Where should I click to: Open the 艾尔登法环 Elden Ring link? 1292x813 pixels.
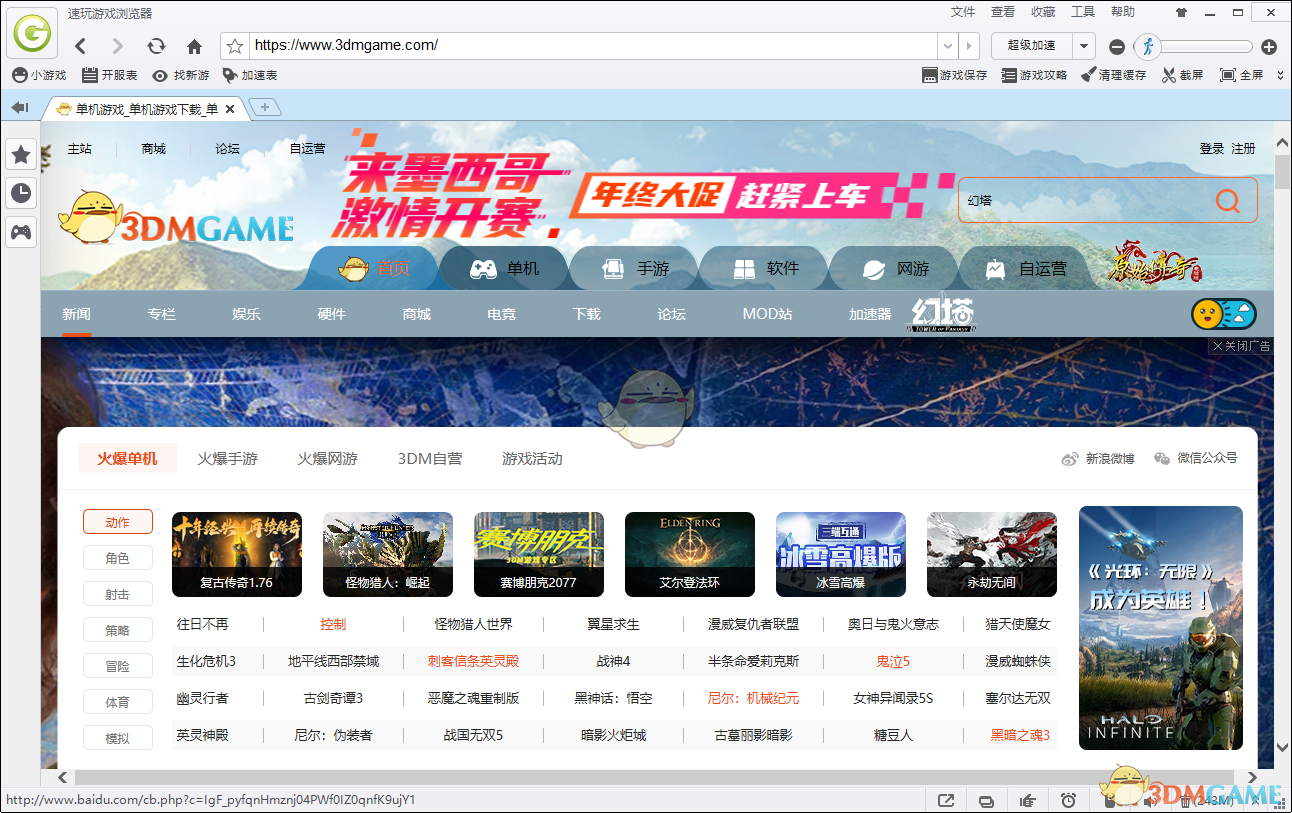[x=690, y=554]
